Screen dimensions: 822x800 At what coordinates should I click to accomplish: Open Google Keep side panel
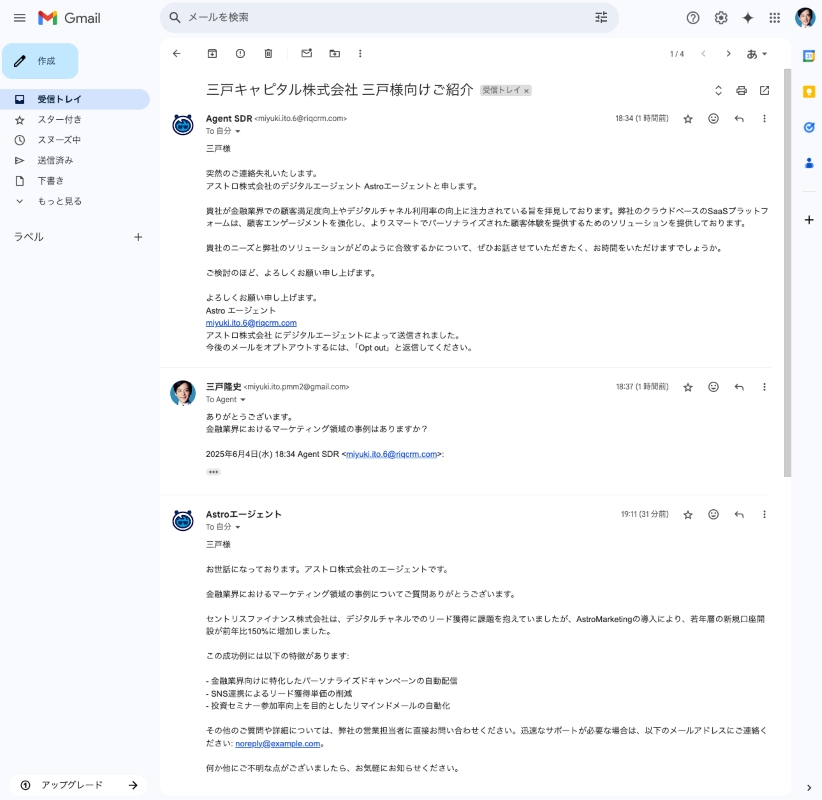(809, 92)
